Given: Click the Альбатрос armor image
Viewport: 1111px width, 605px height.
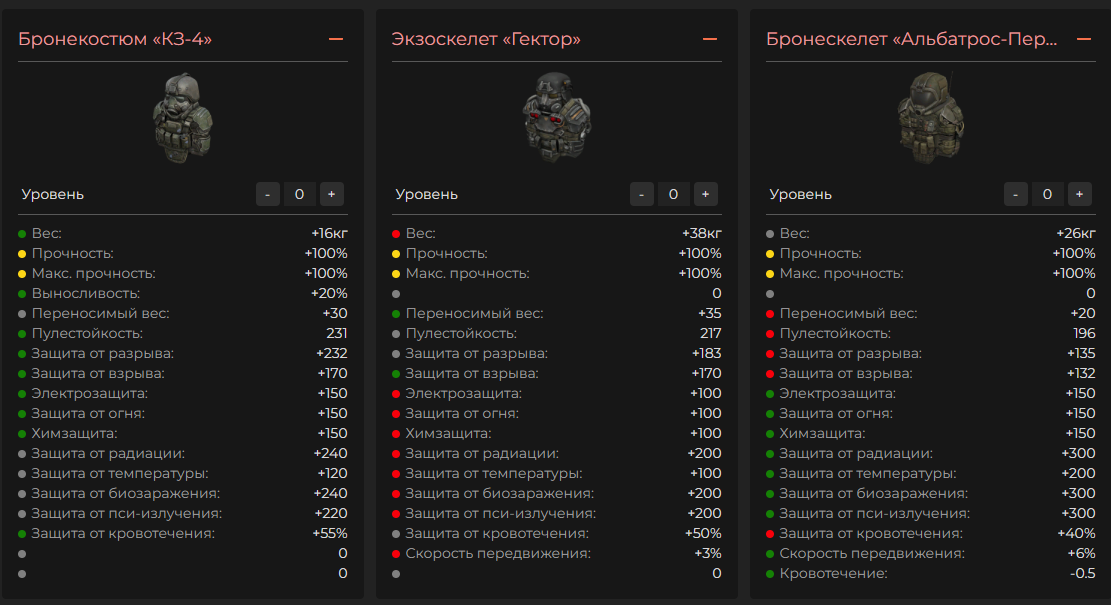Looking at the screenshot, I should click(931, 117).
